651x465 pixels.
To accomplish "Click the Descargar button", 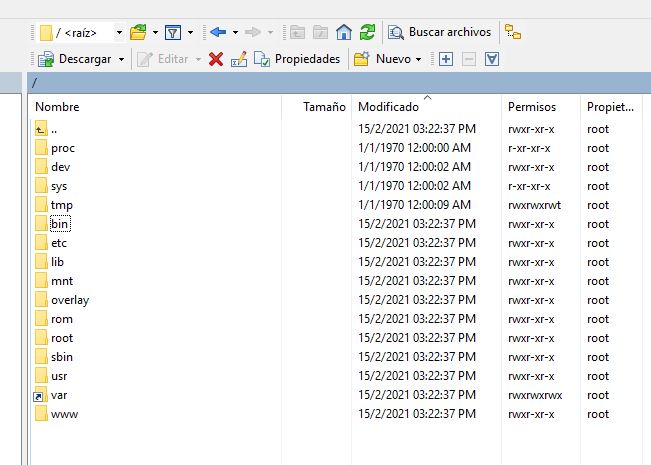I will point(75,59).
